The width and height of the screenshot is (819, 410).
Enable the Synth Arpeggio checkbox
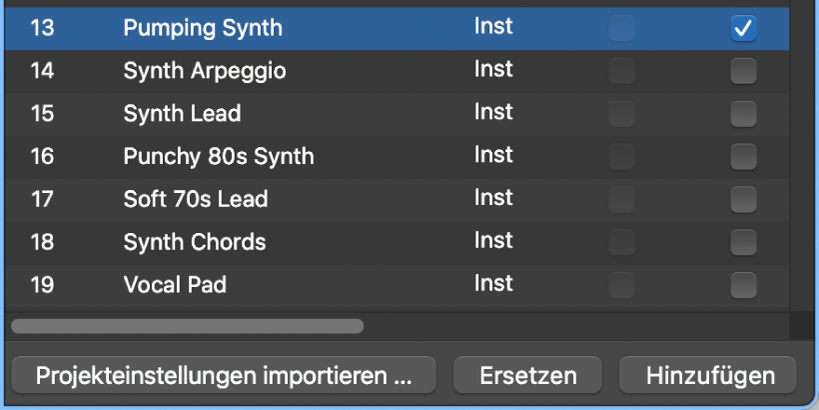(x=743, y=71)
